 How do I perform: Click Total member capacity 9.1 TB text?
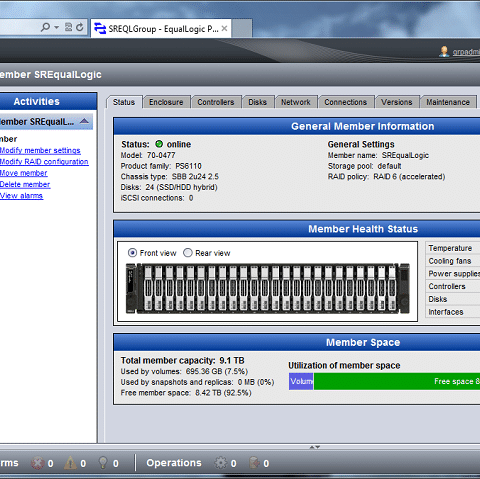point(182,360)
